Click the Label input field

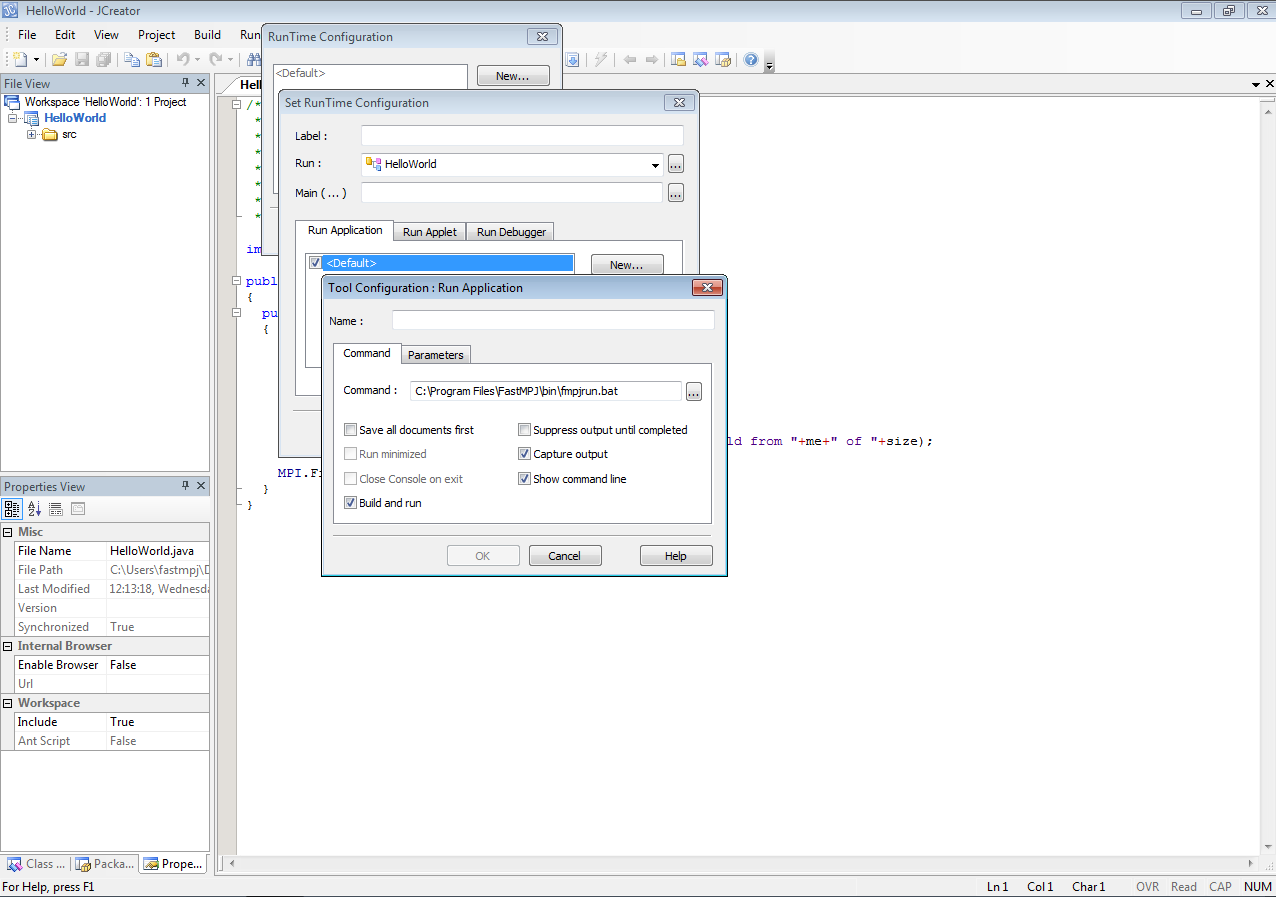522,136
